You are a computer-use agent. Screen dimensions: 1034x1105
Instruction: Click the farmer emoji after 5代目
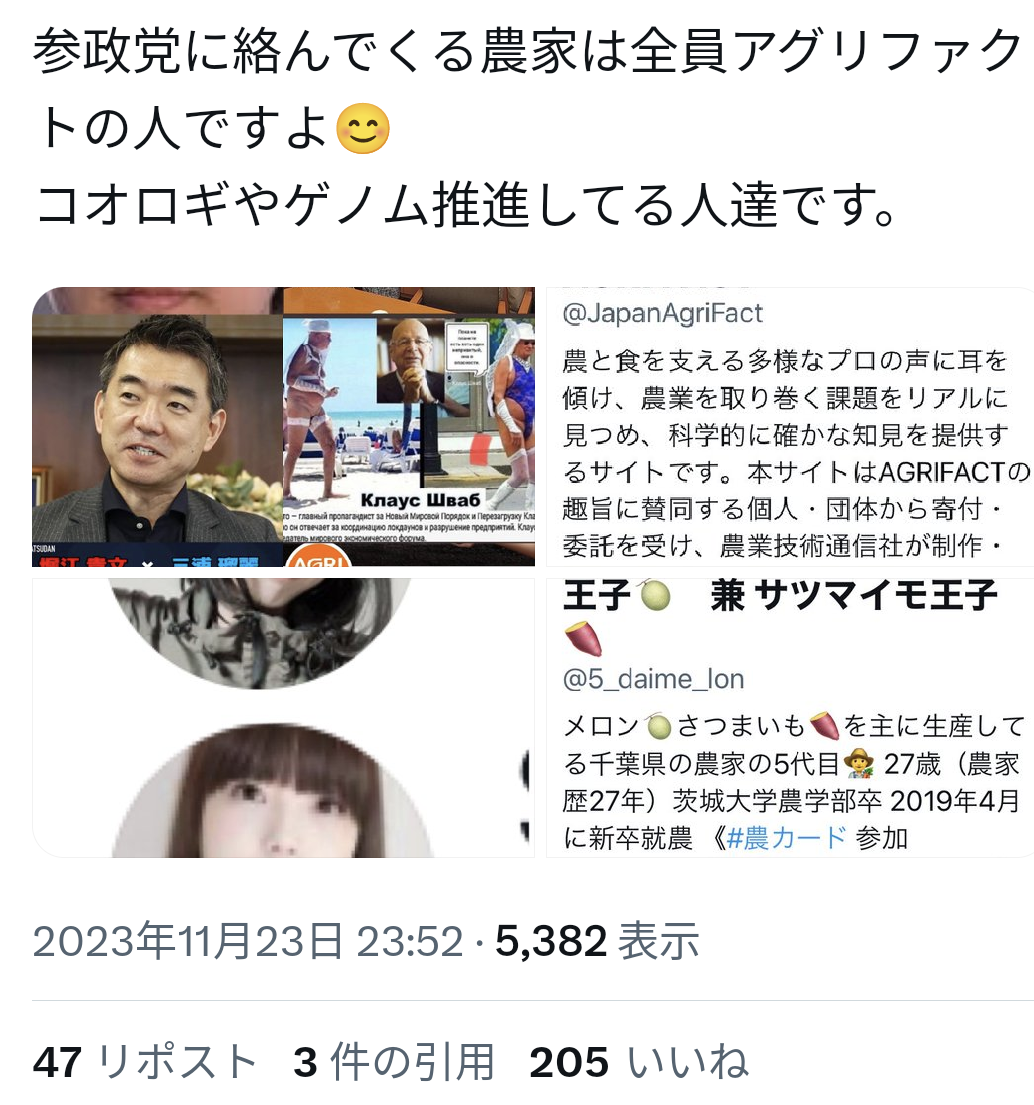(858, 763)
